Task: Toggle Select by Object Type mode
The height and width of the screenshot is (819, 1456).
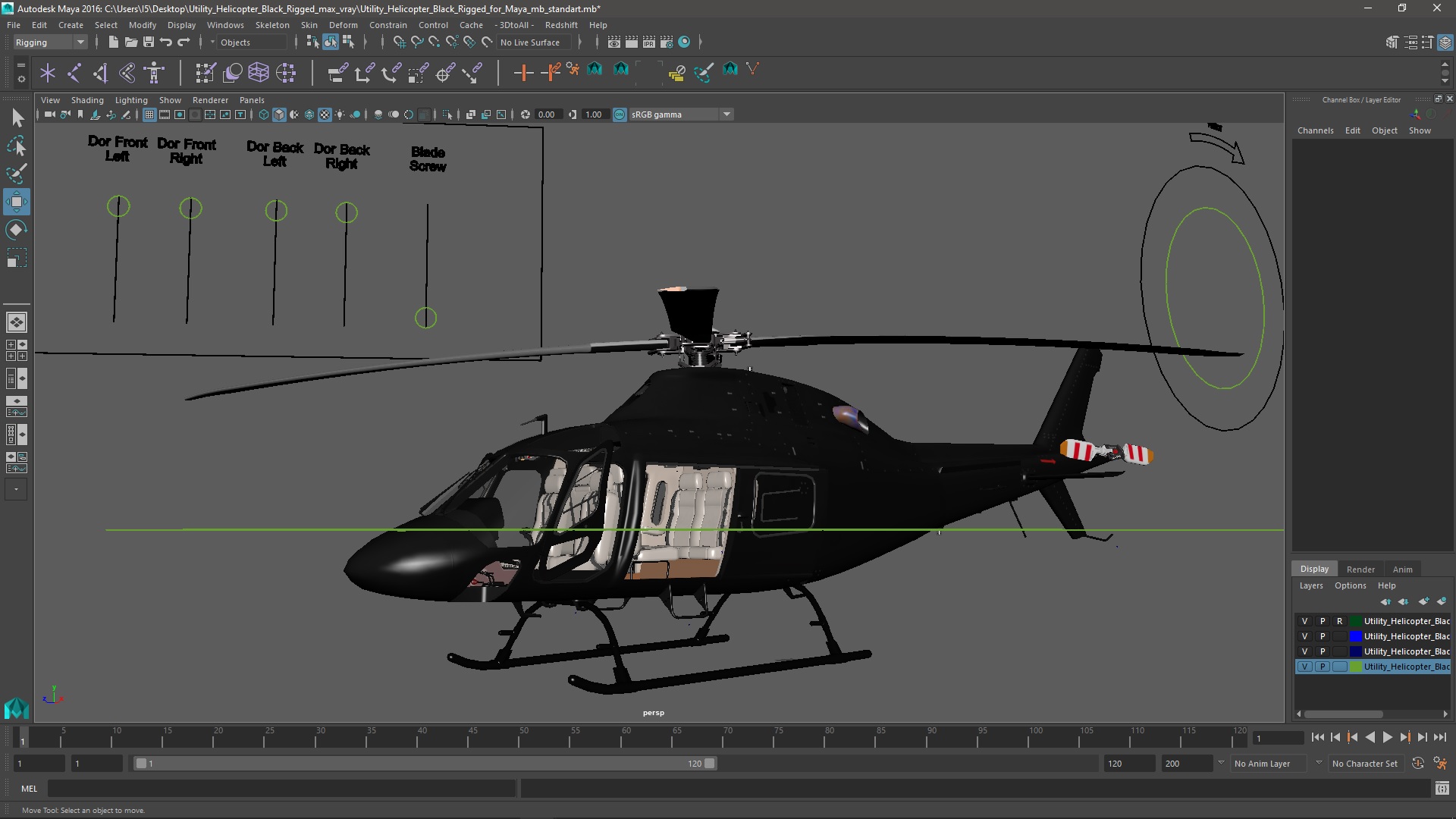Action: coord(331,42)
